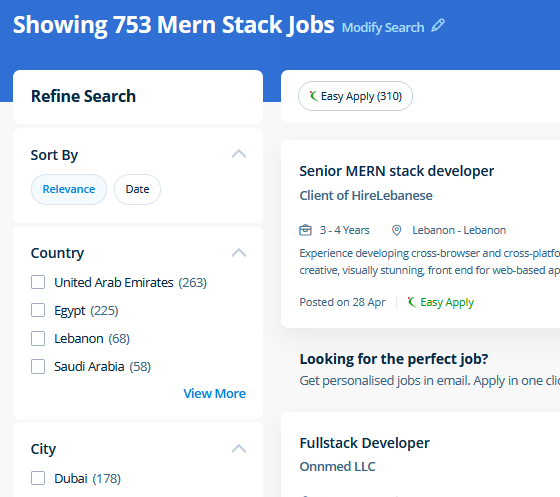
Task: Click the 'Looking for the perfect job?' heading
Action: [x=394, y=359]
